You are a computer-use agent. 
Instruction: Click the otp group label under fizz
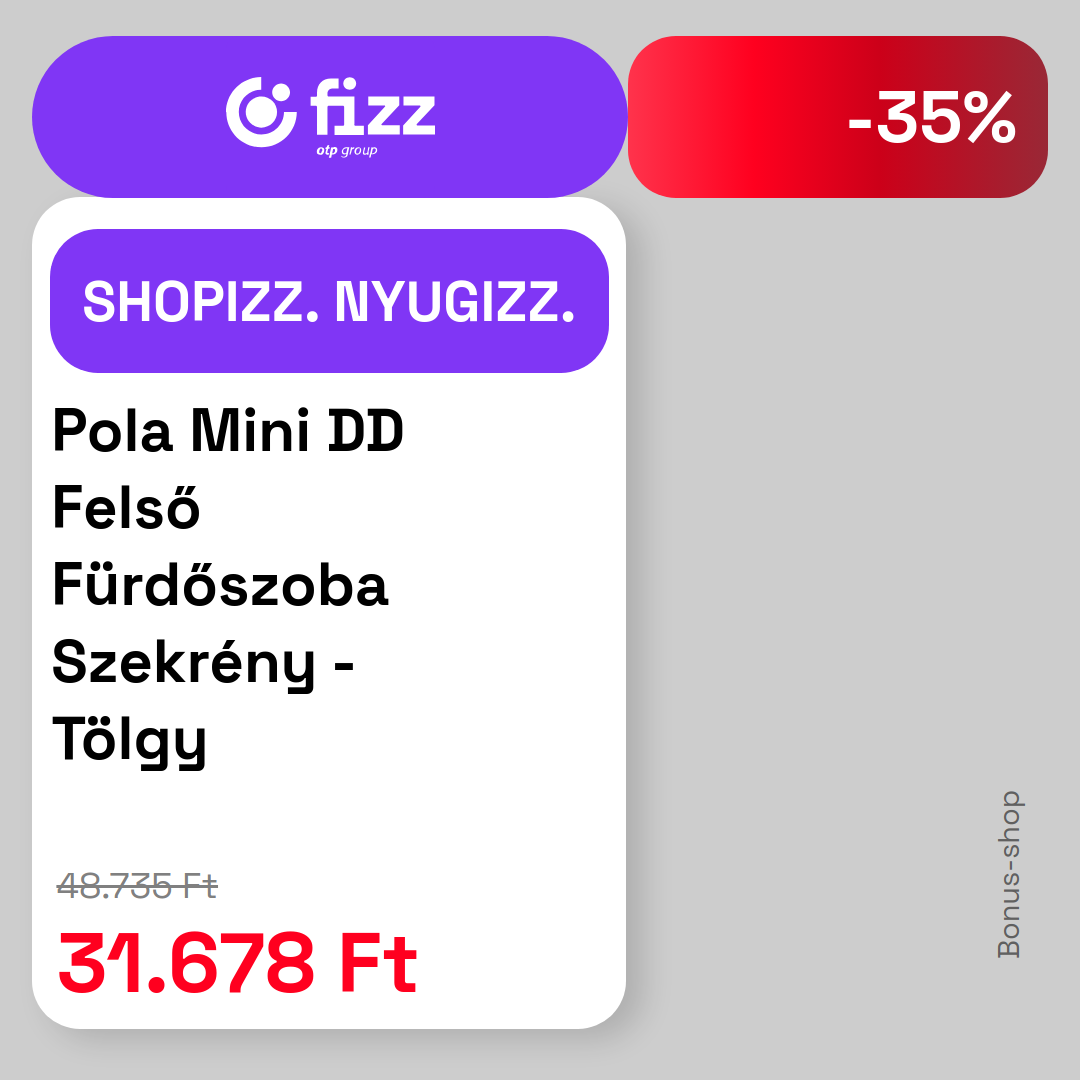pyautogui.click(x=346, y=150)
